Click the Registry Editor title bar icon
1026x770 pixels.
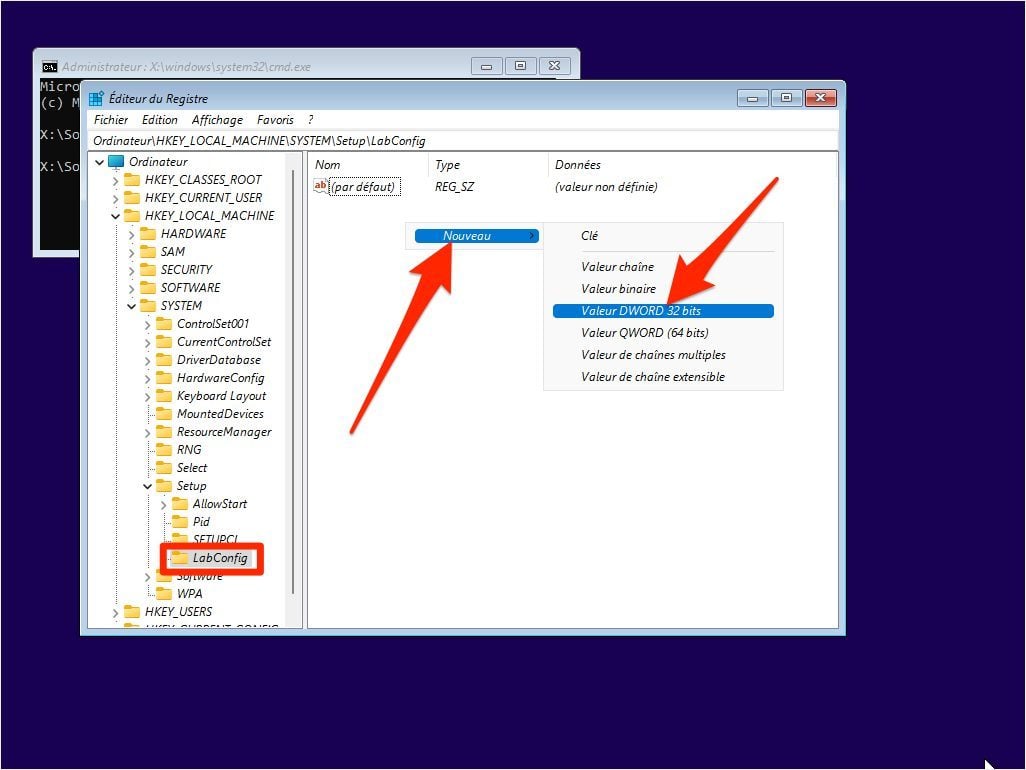(x=96, y=99)
